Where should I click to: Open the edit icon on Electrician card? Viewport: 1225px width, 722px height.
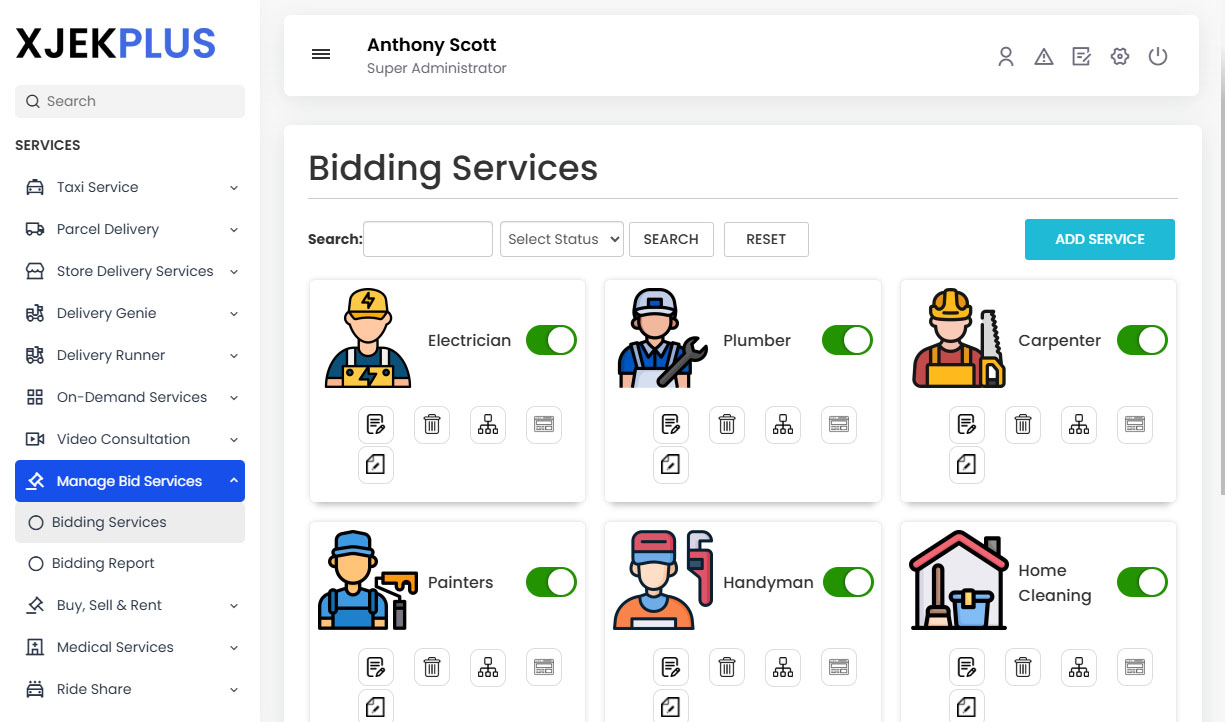point(375,424)
